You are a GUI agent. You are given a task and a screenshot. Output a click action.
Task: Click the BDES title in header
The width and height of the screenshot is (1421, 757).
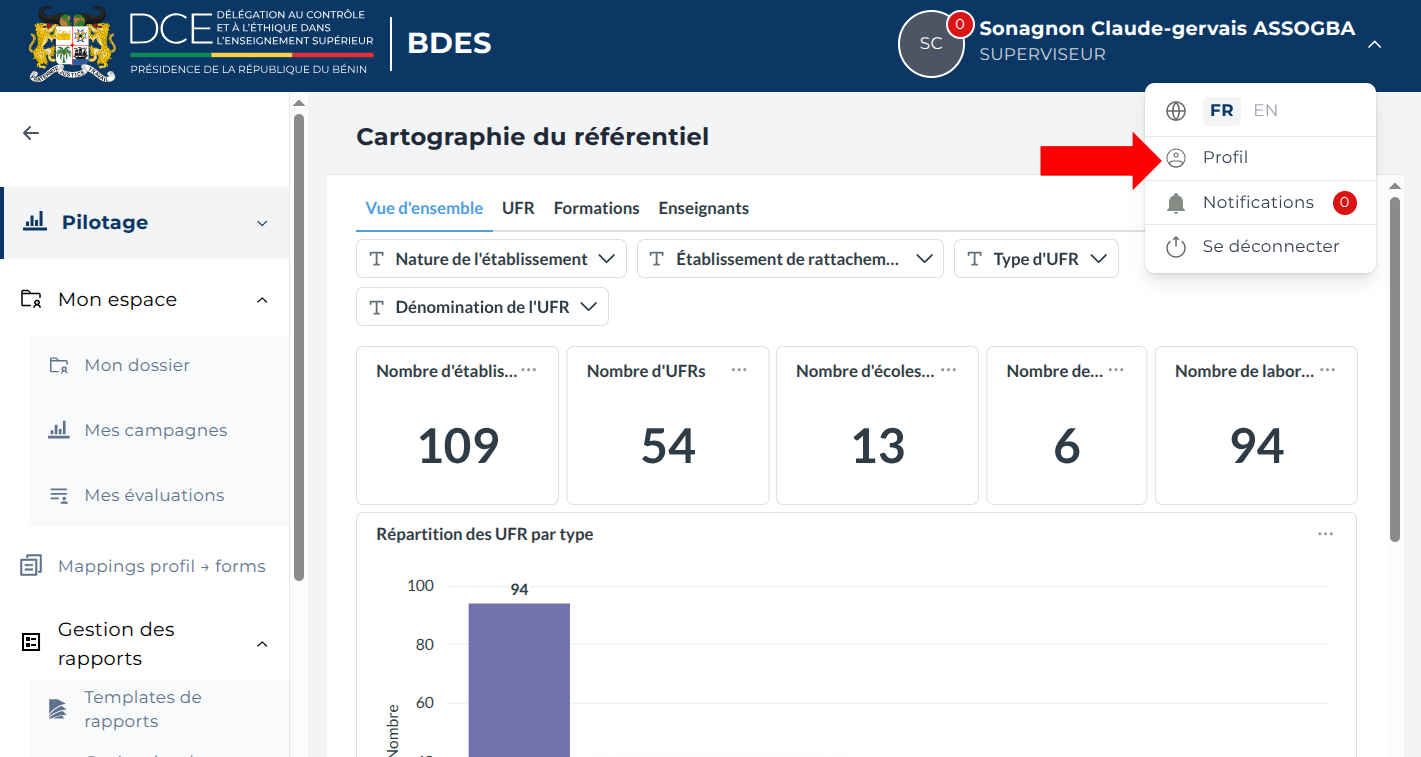[449, 44]
